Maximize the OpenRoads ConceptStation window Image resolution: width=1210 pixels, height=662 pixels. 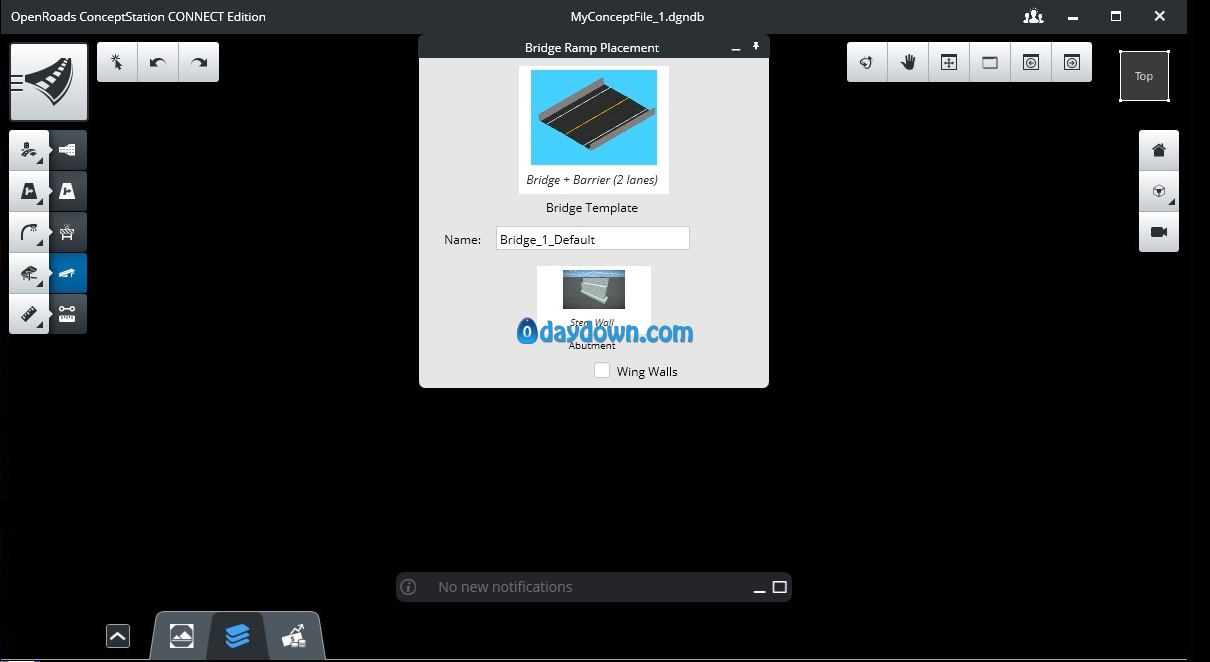coord(1116,17)
